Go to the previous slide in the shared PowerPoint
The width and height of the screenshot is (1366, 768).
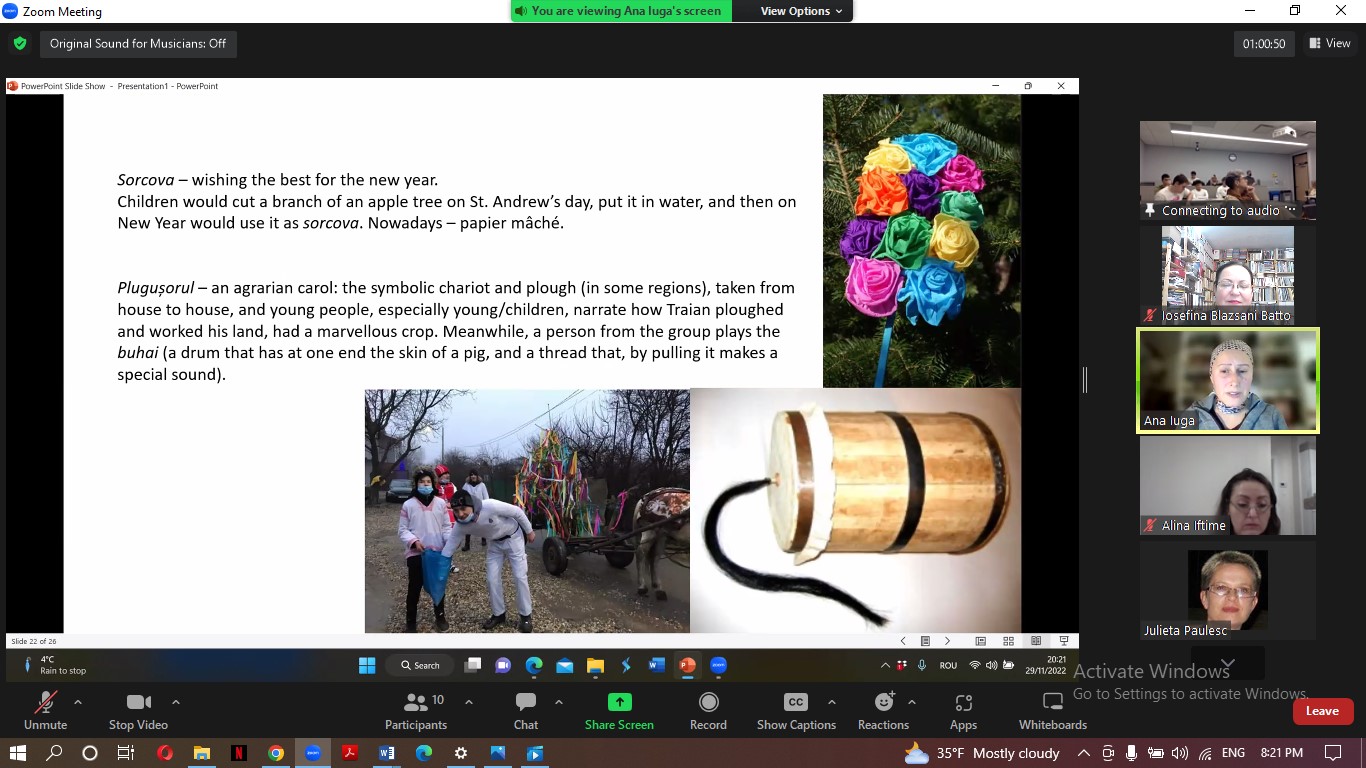click(x=903, y=641)
